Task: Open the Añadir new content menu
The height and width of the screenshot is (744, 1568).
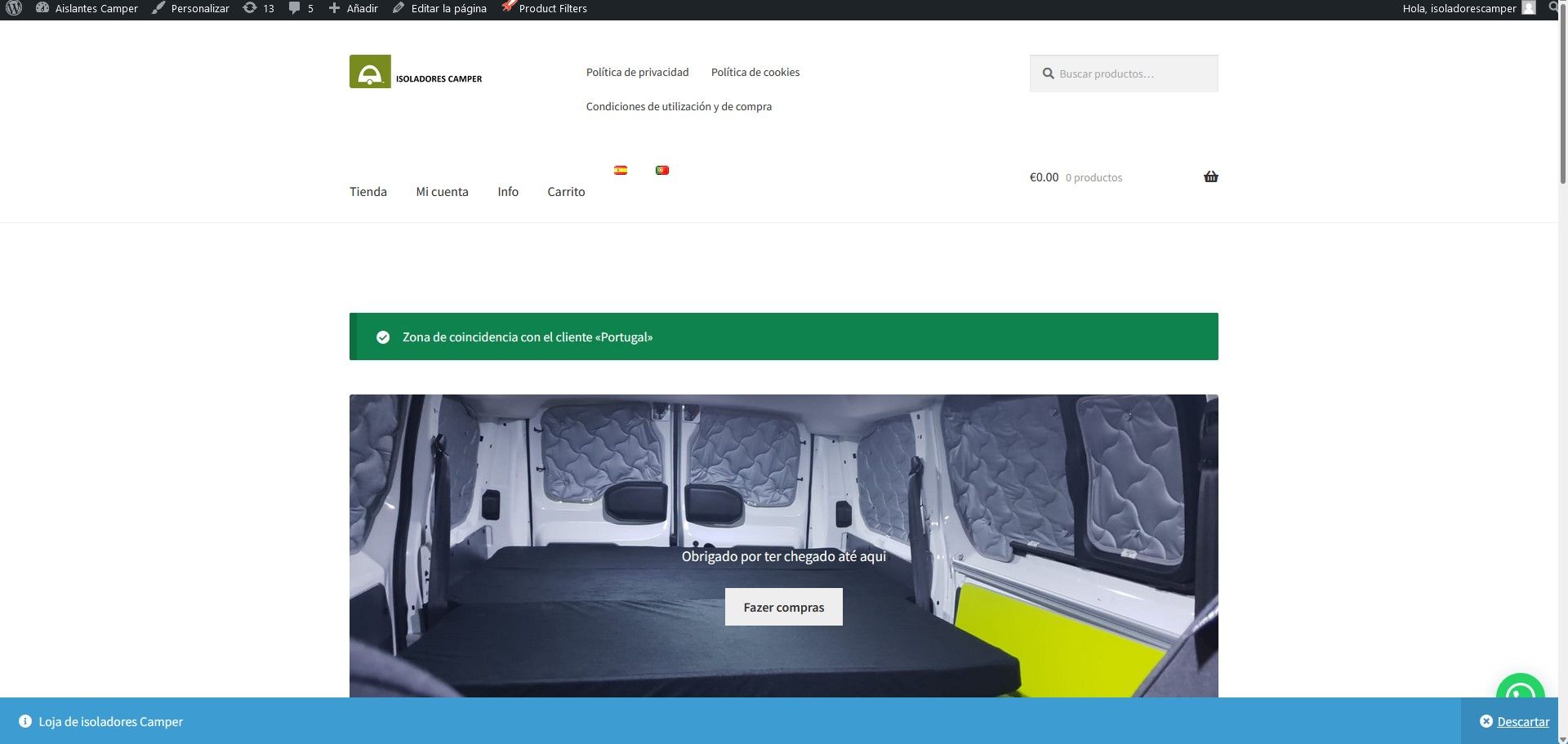Action: tap(353, 8)
